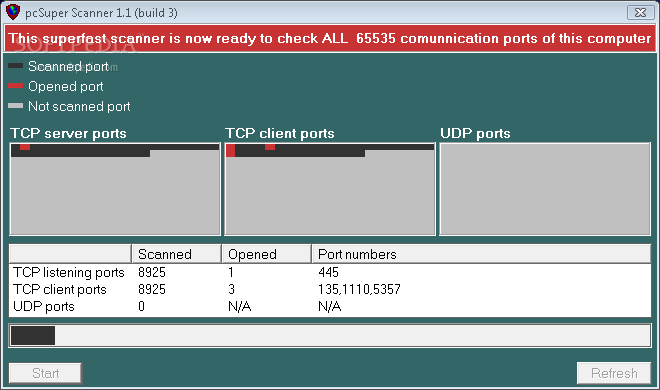660x390 pixels.
Task: Click the Opened port legend label
Action: pyautogui.click(x=66, y=86)
